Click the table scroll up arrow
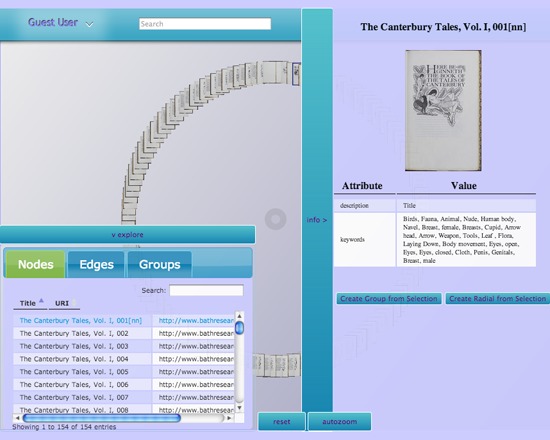The image size is (550, 440). point(239,316)
